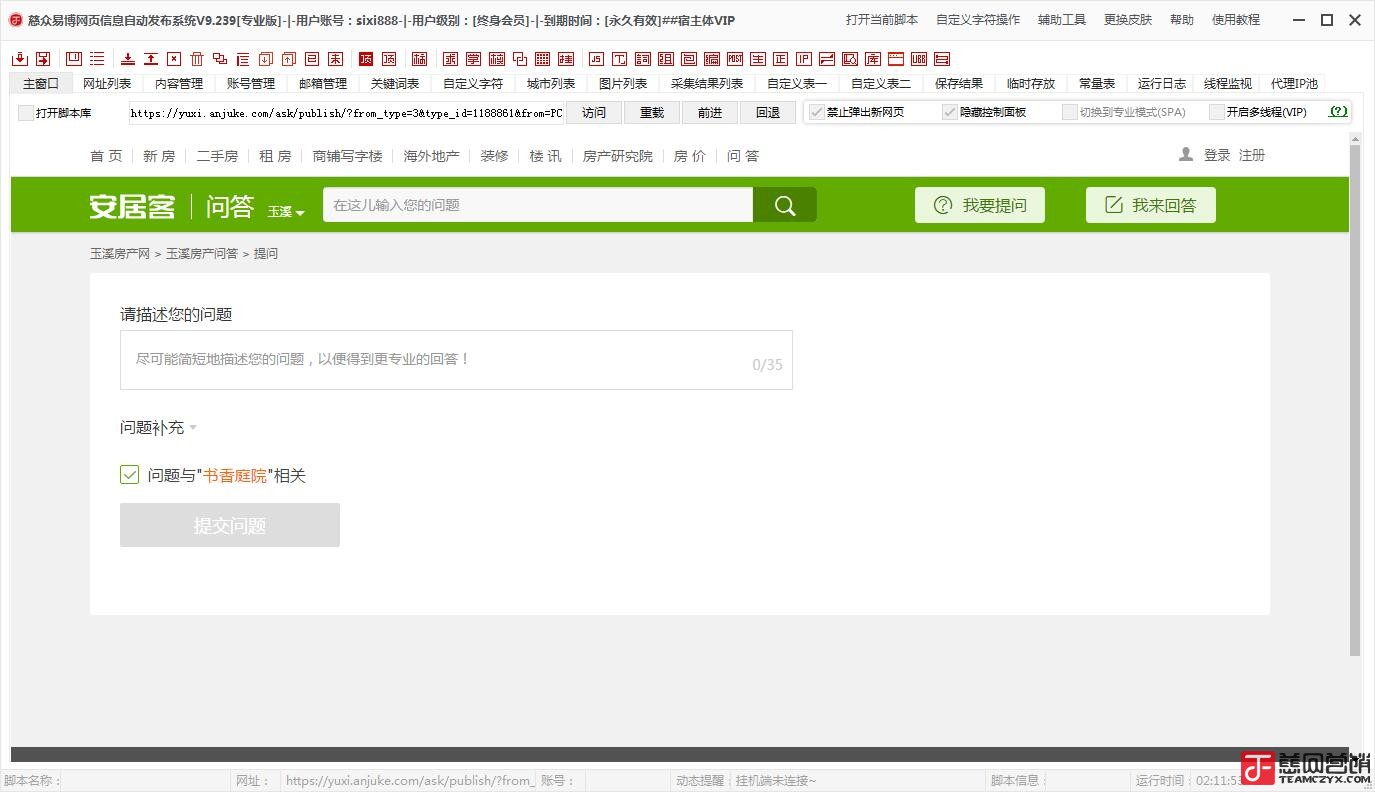The height and width of the screenshot is (792, 1375).
Task: Click the 登录 login link
Action: tap(1217, 155)
